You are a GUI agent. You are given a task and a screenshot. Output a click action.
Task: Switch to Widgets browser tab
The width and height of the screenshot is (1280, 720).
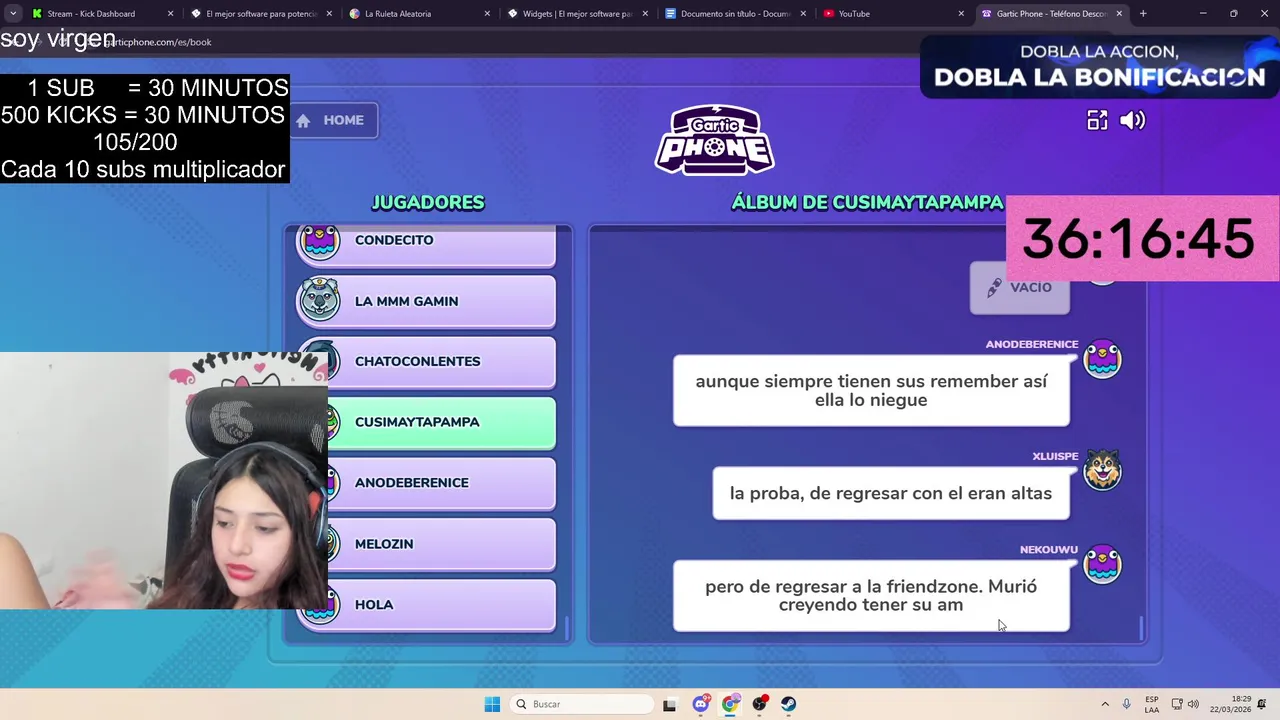(x=576, y=14)
